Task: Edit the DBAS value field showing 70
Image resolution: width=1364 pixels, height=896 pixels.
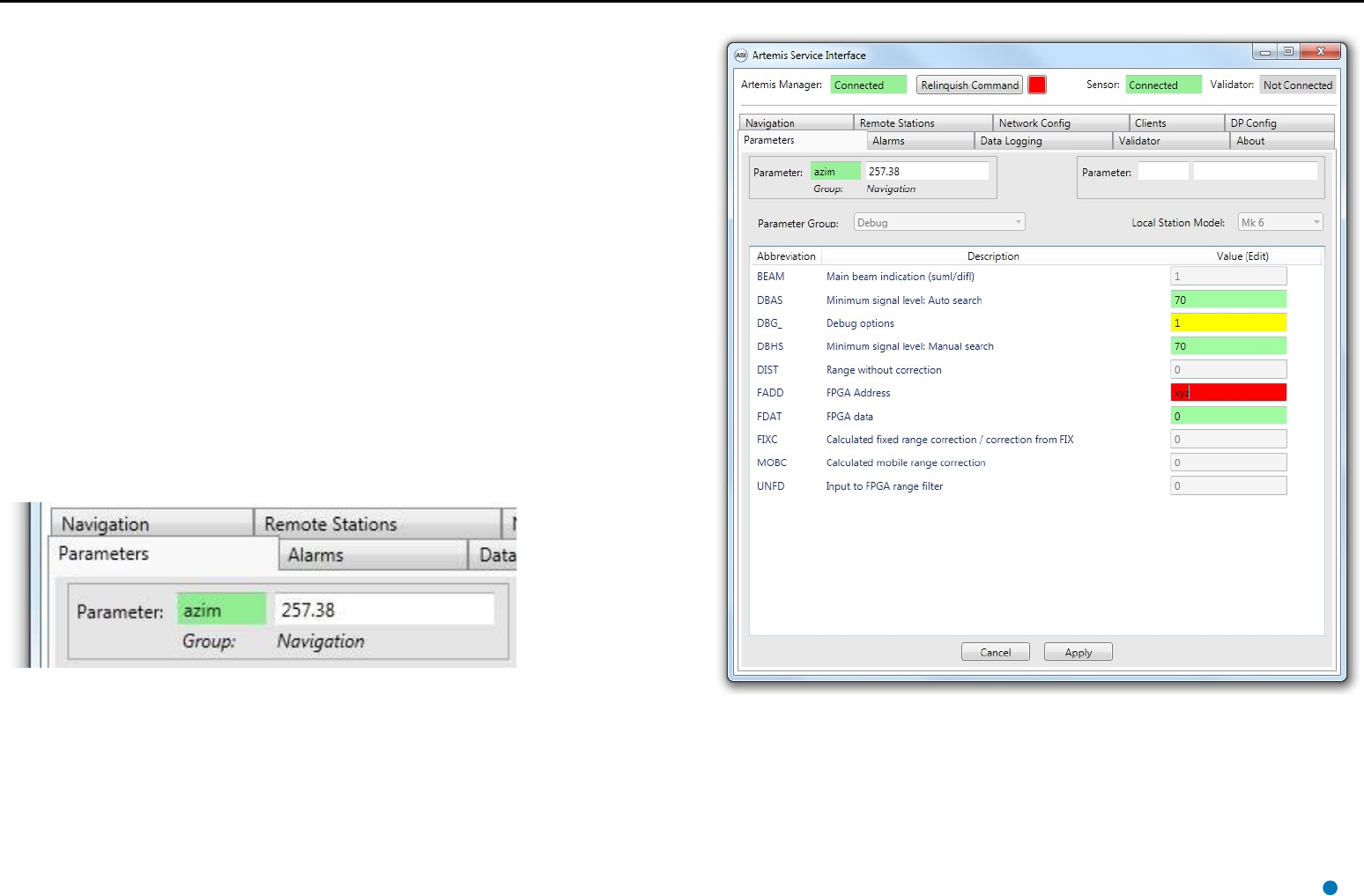Action: click(1228, 300)
